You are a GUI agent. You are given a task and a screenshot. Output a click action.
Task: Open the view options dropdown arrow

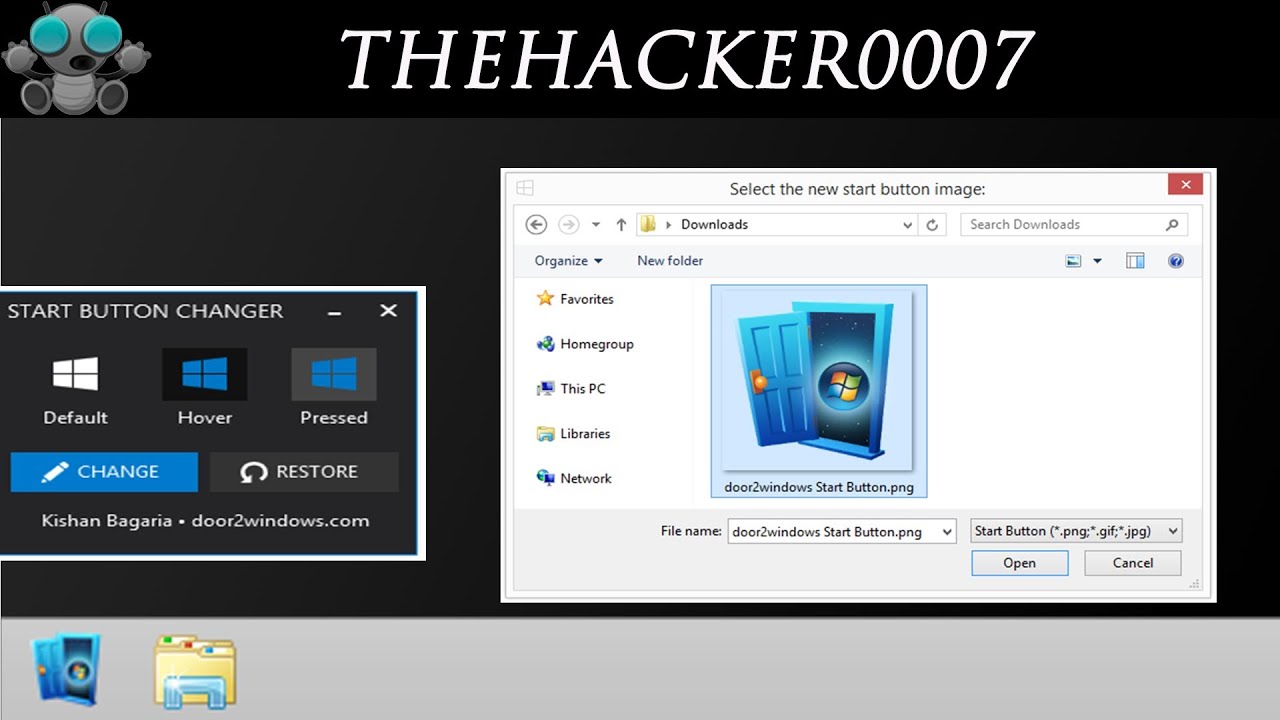click(x=1097, y=261)
